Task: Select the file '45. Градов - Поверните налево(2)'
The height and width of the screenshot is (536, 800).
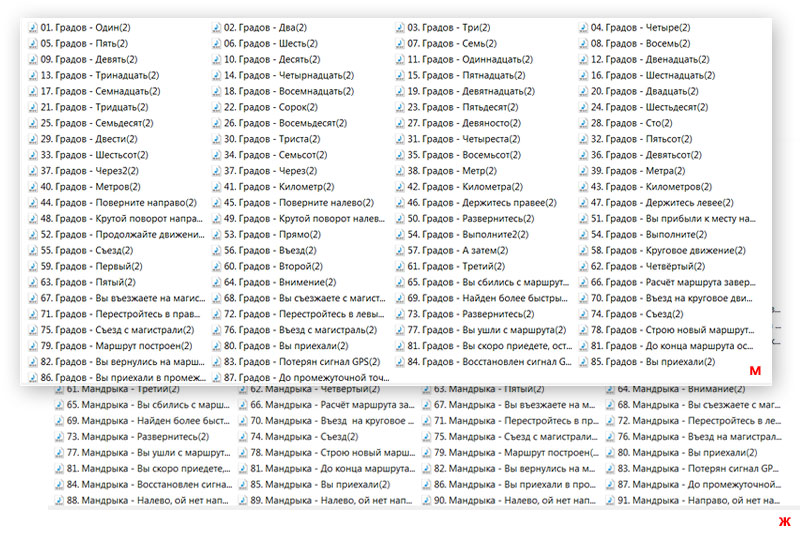Action: pyautogui.click(x=293, y=202)
